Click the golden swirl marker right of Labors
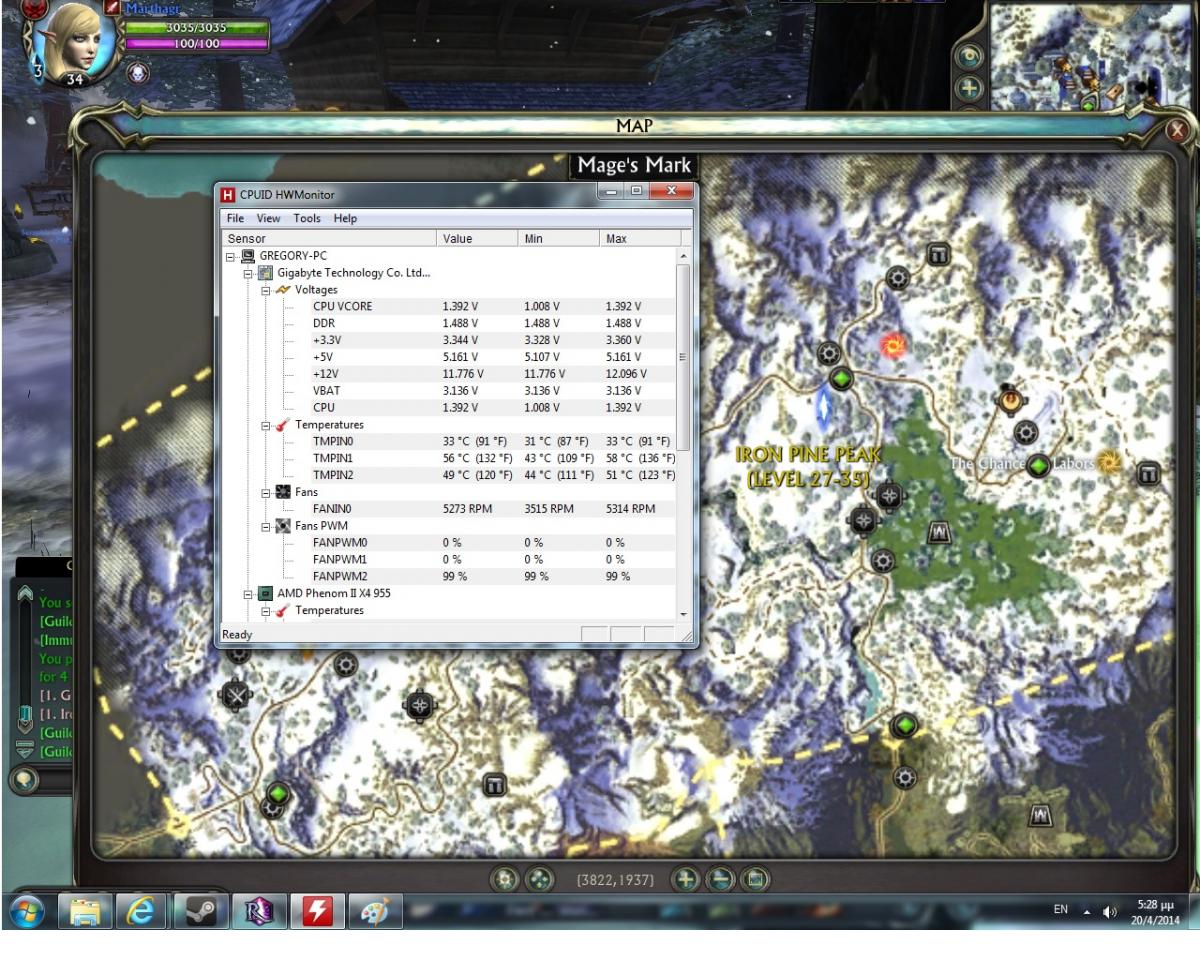Image resolution: width=1200 pixels, height=960 pixels. [1108, 462]
